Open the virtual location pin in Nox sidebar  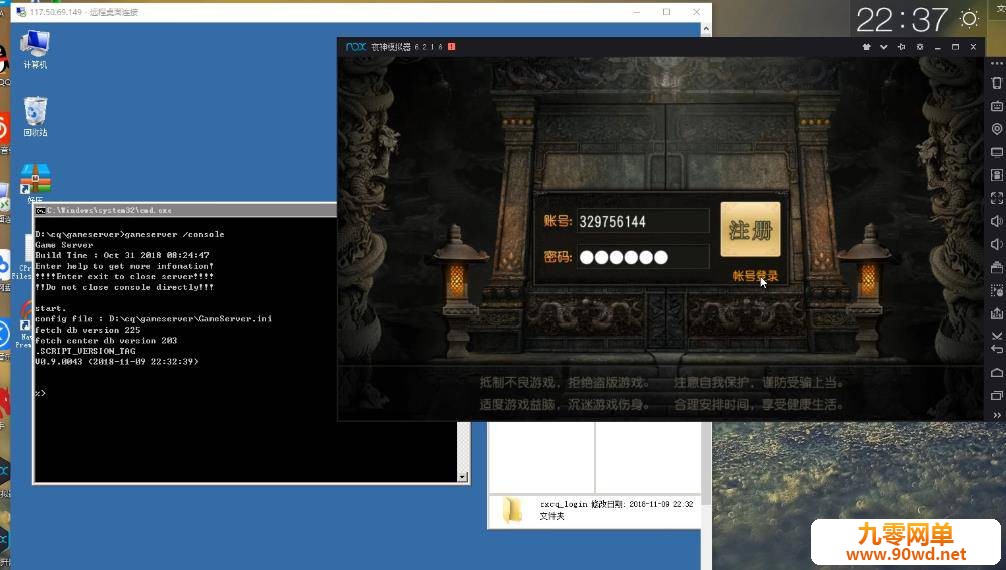996,129
